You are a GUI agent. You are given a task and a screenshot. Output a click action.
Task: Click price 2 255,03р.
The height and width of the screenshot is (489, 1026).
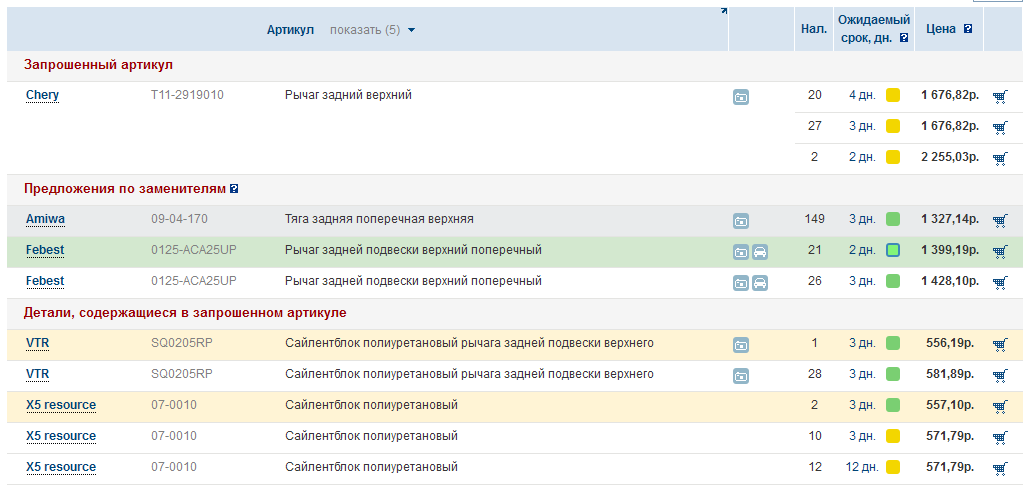(950, 157)
